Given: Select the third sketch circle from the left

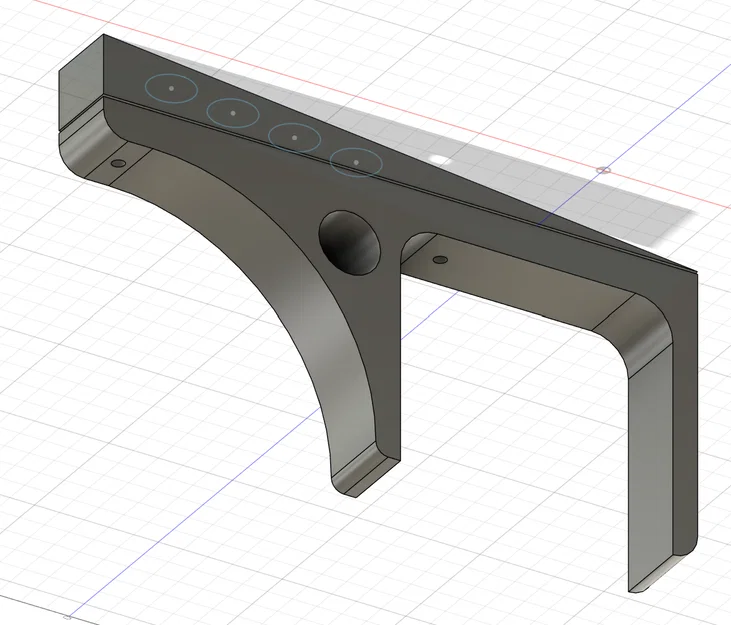Looking at the screenshot, I should pyautogui.click(x=294, y=137).
